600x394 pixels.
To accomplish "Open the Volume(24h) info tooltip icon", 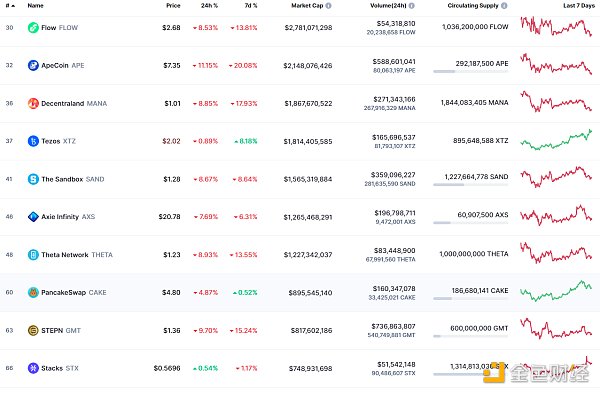I will [x=412, y=6].
